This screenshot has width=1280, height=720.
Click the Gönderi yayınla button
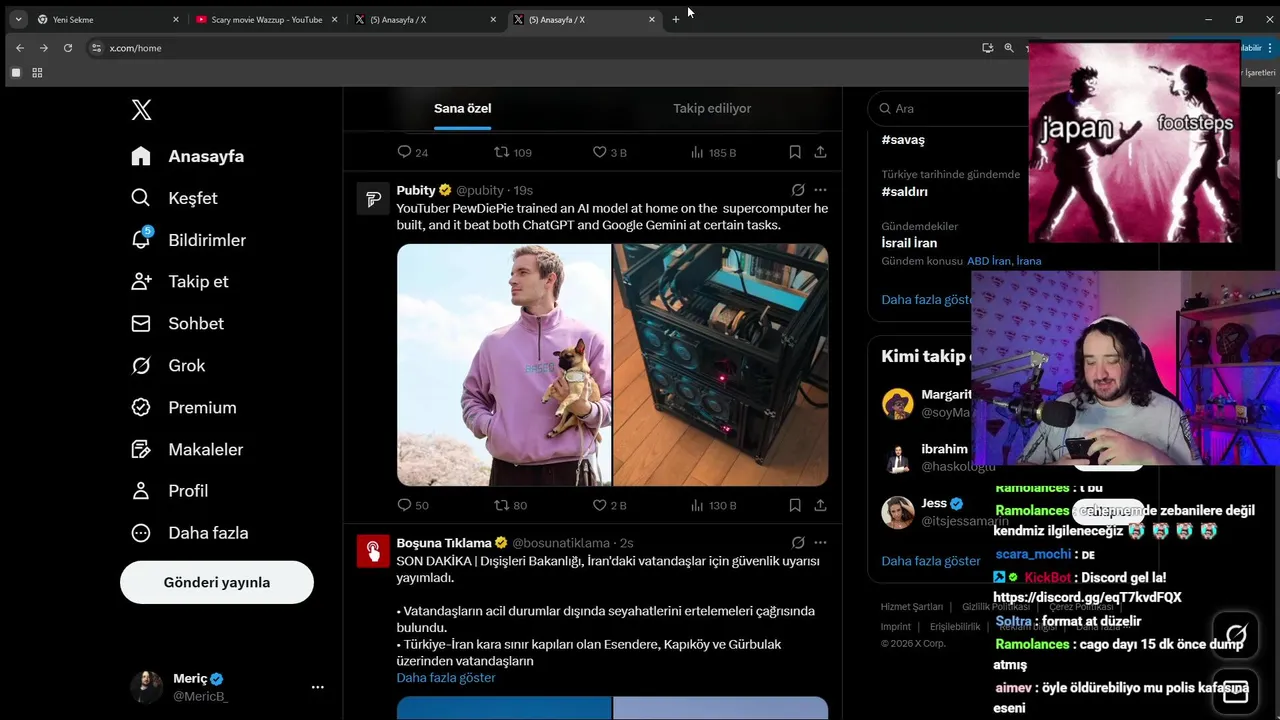(x=217, y=582)
